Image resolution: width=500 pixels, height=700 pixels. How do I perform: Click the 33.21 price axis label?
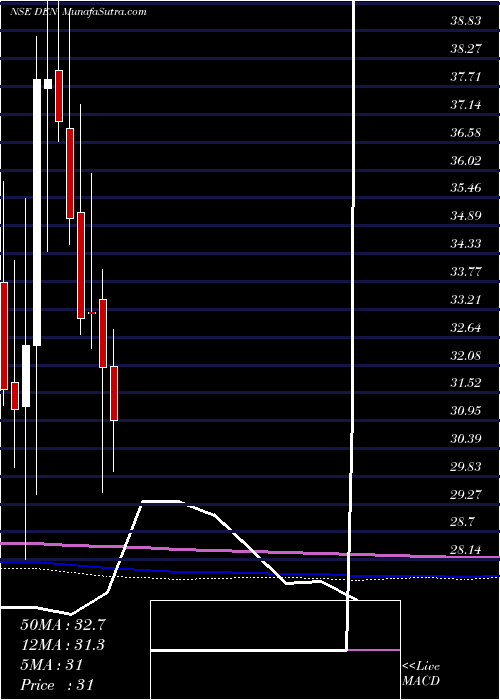click(466, 300)
